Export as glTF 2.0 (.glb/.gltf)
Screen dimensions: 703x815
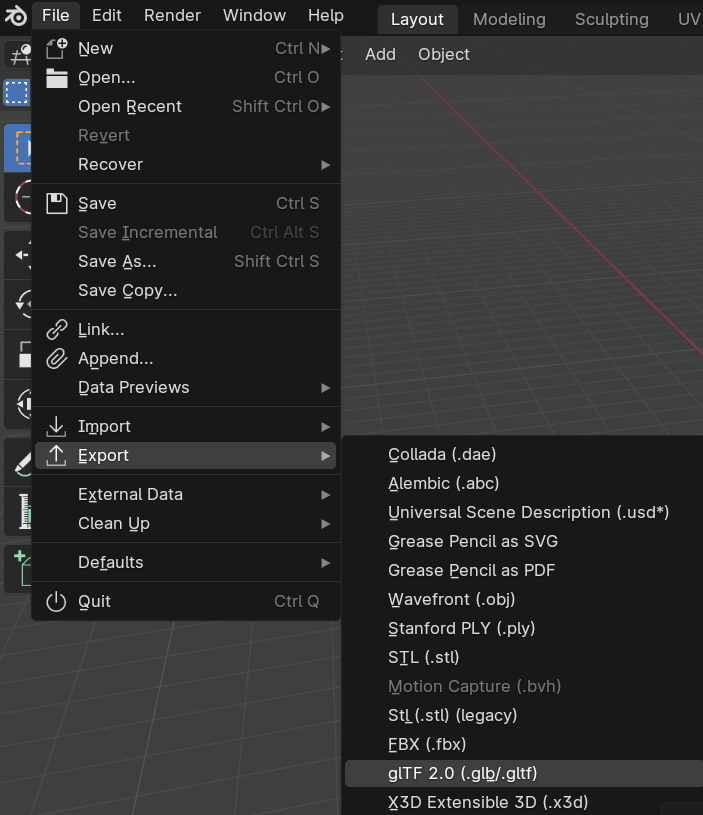[x=524, y=774]
